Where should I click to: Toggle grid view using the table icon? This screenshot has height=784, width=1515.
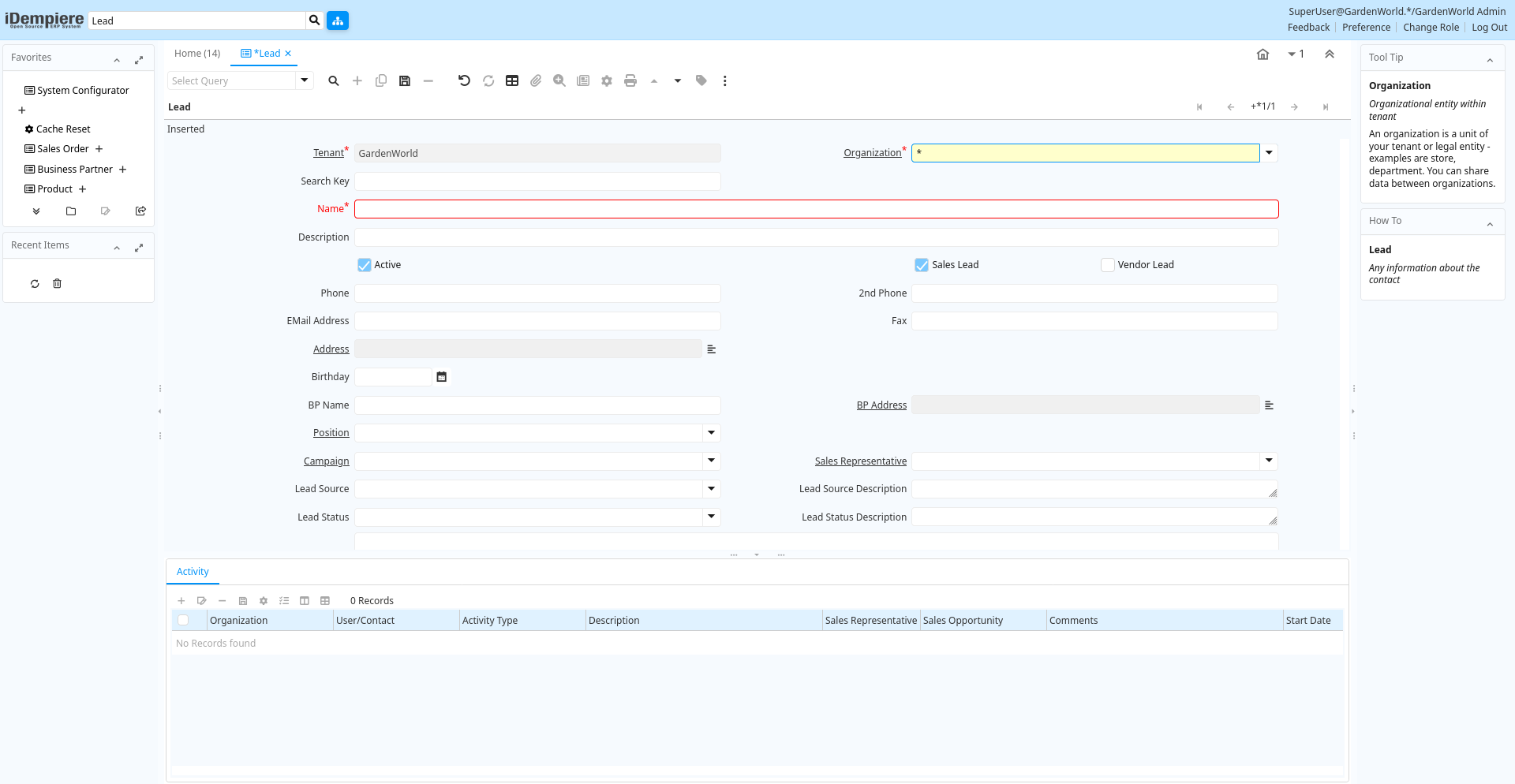(x=512, y=80)
